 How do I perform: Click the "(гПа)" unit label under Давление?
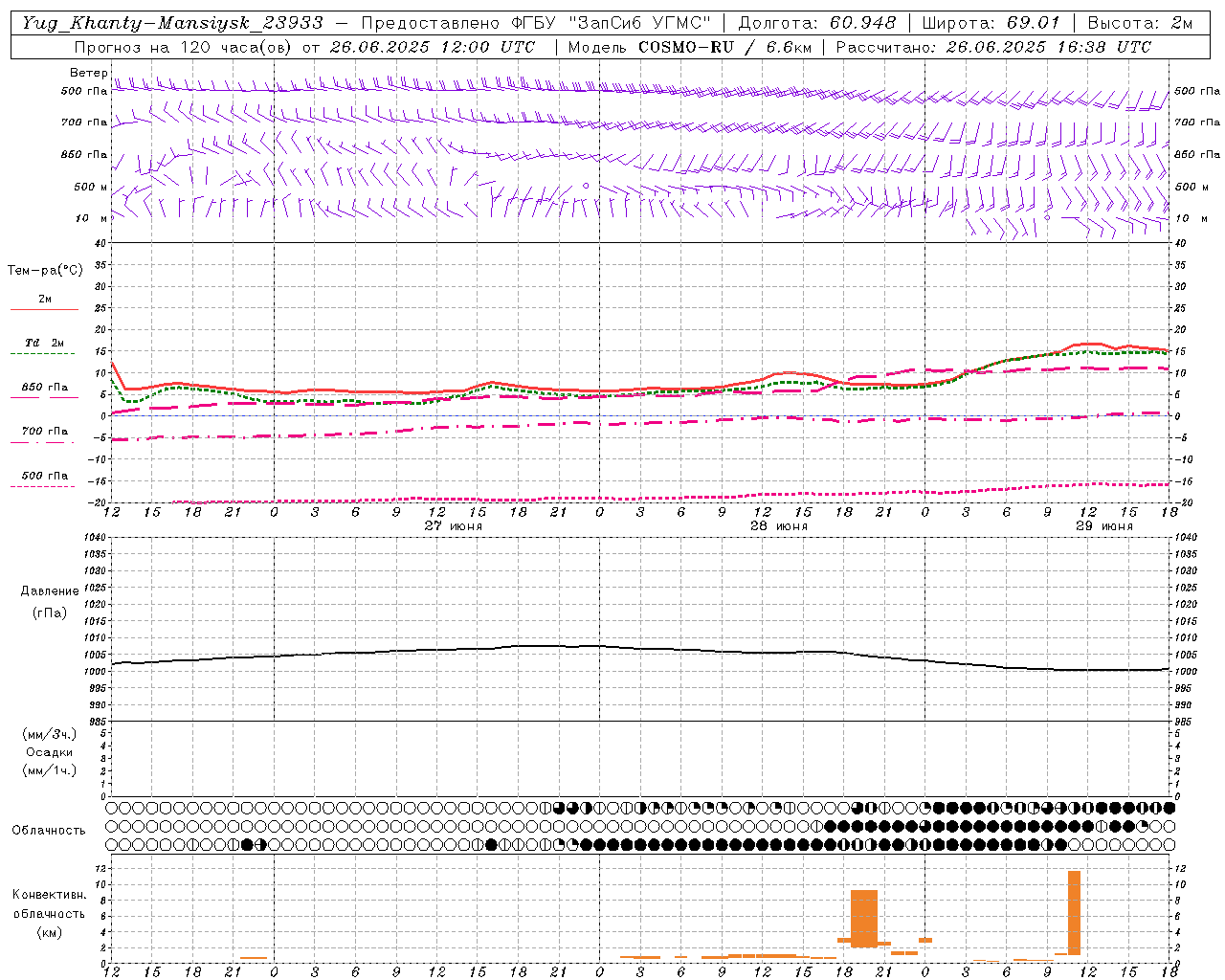[50, 613]
